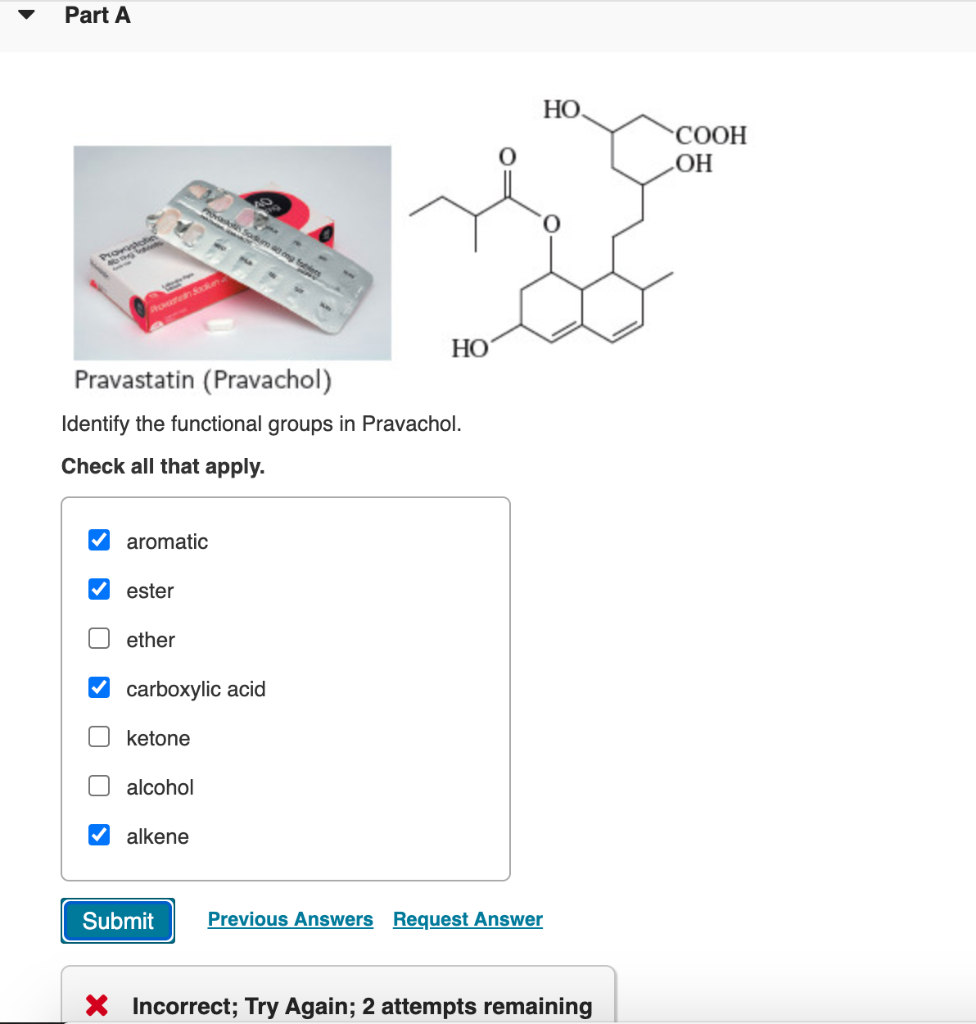This screenshot has height=1024, width=976.
Task: Click the Part A heading
Action: point(97,15)
